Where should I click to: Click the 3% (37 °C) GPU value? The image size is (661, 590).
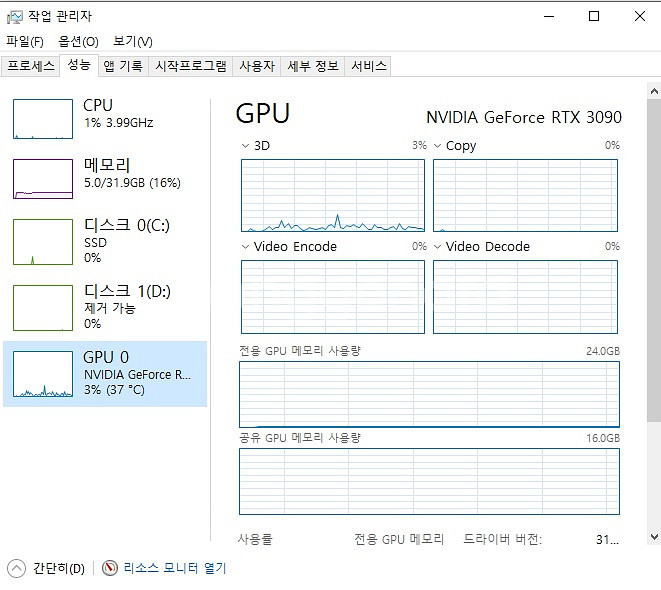click(x=114, y=390)
